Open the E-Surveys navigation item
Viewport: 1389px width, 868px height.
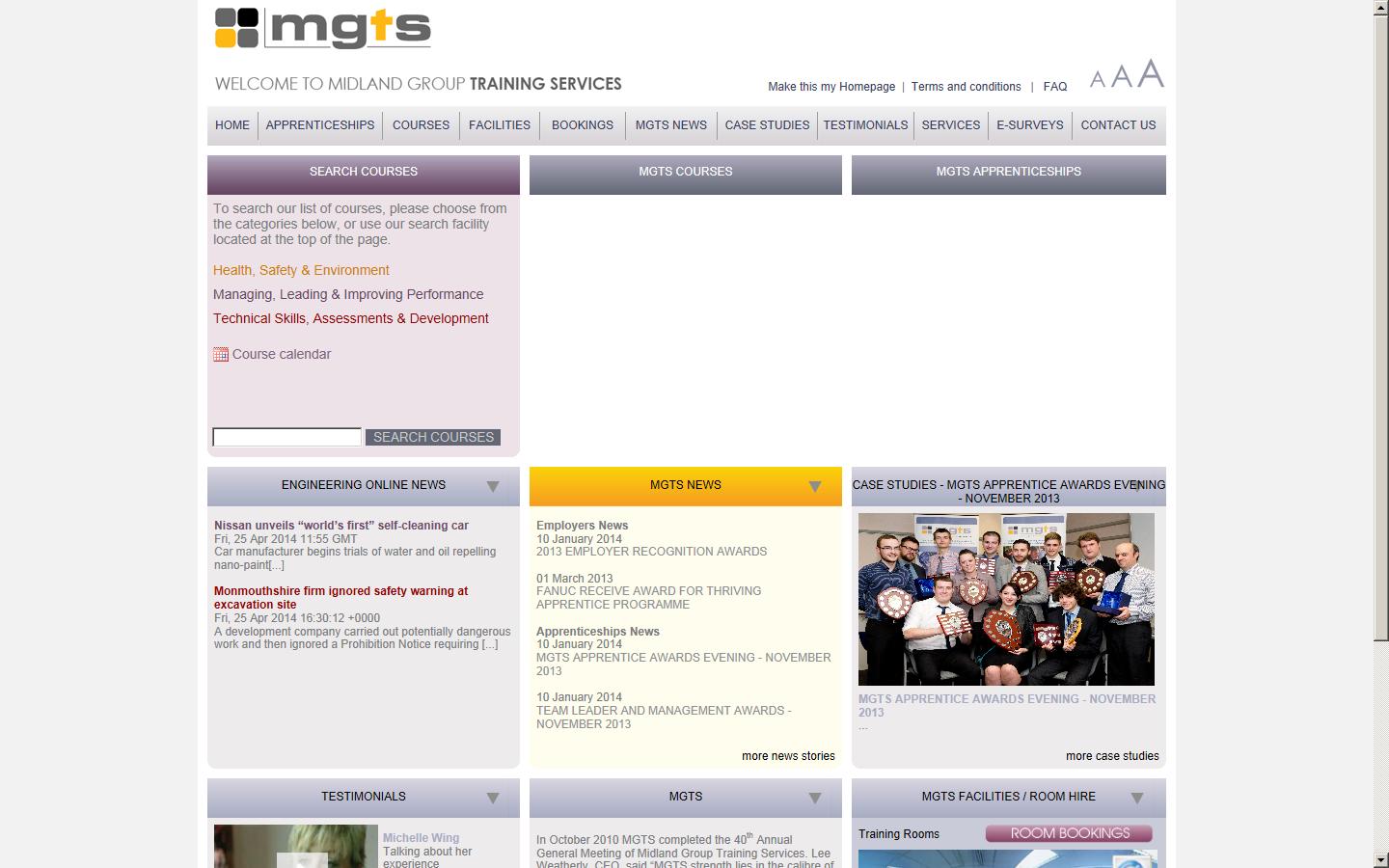click(1029, 125)
